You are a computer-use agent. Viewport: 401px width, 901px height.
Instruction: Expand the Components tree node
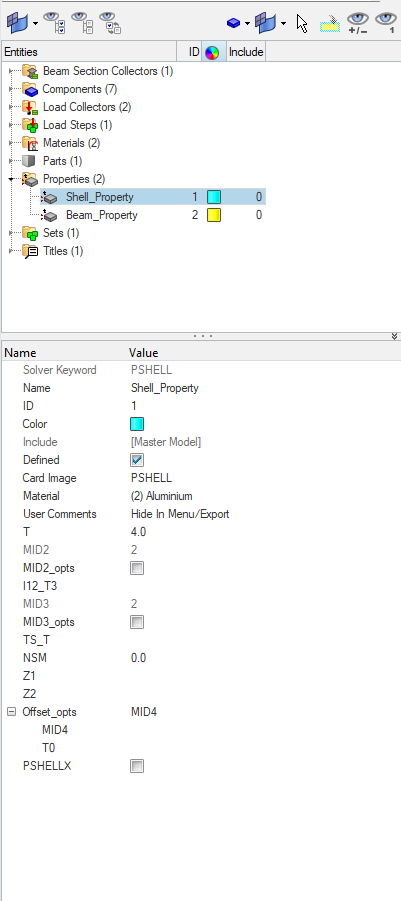point(11,89)
